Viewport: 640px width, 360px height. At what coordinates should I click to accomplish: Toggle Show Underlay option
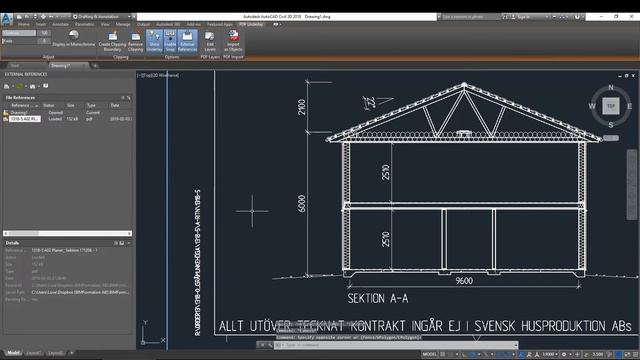click(x=154, y=41)
